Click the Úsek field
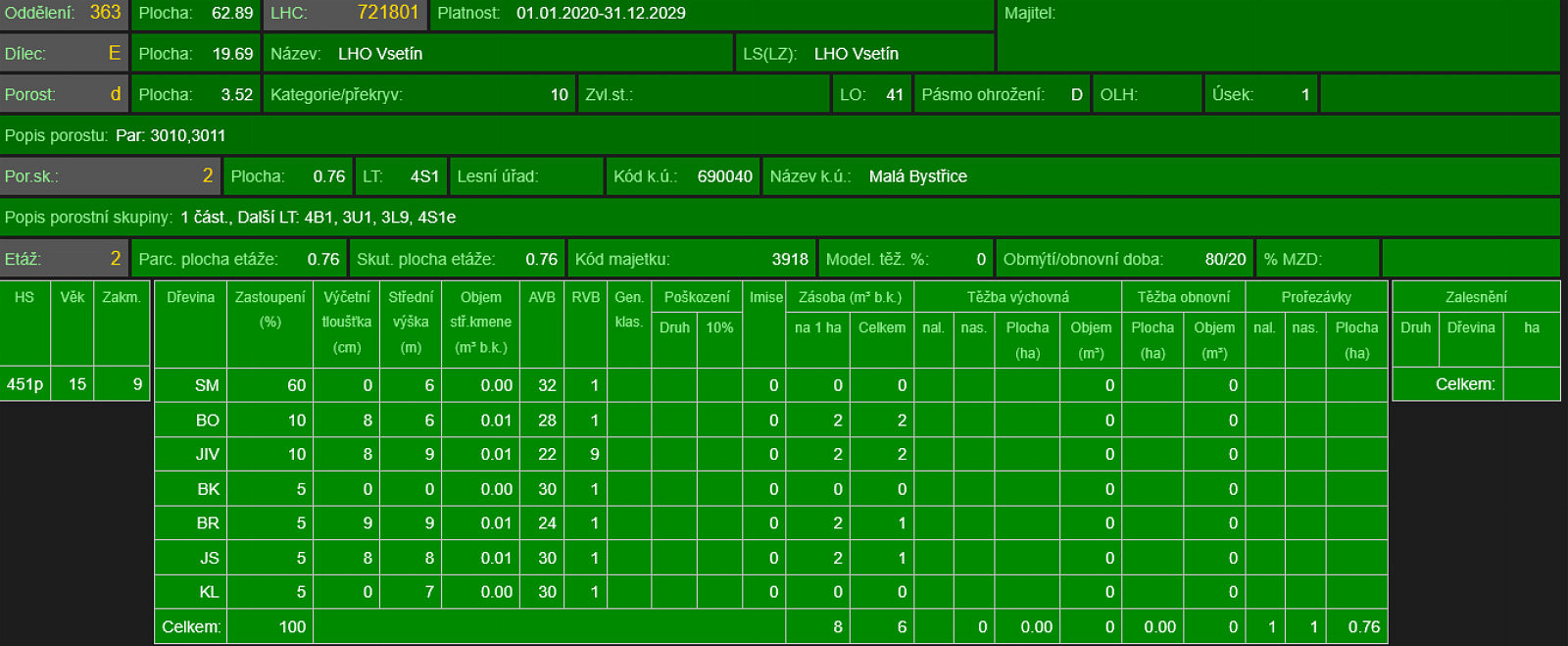Image resolution: width=1568 pixels, height=646 pixels. (1261, 94)
